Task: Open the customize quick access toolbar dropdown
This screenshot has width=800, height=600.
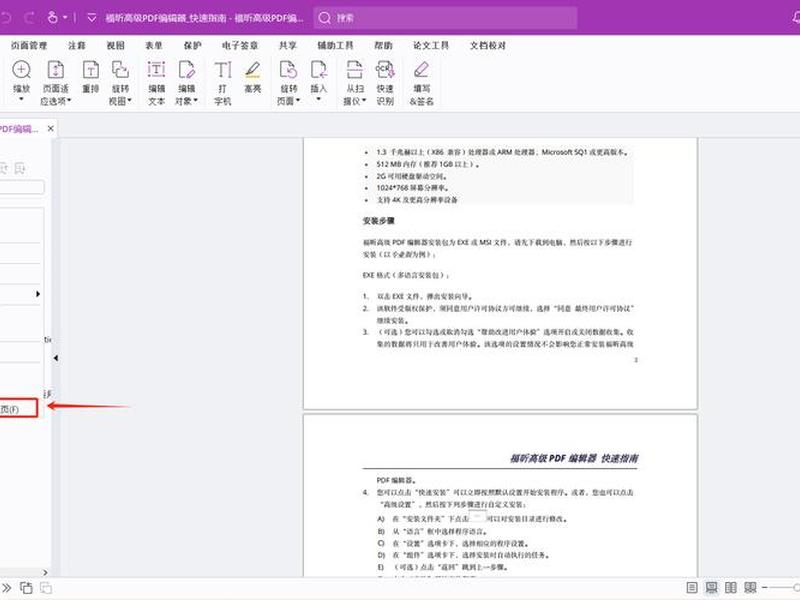Action: click(91, 18)
